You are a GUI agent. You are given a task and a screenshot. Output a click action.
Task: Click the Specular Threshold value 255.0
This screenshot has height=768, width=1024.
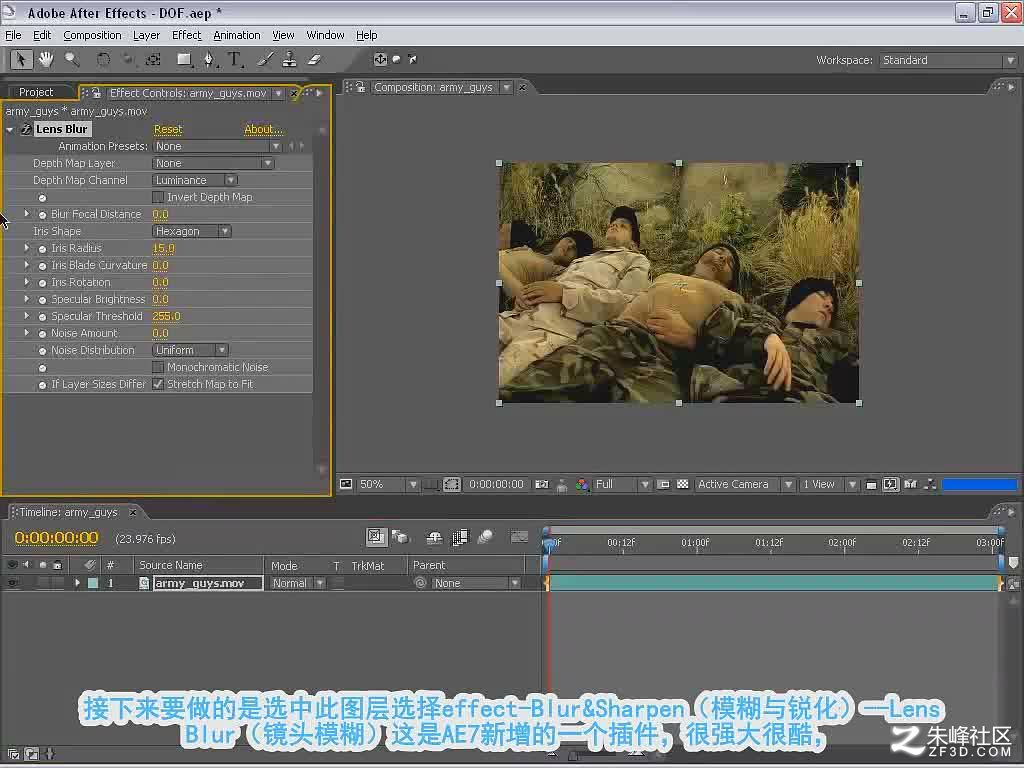click(x=166, y=316)
